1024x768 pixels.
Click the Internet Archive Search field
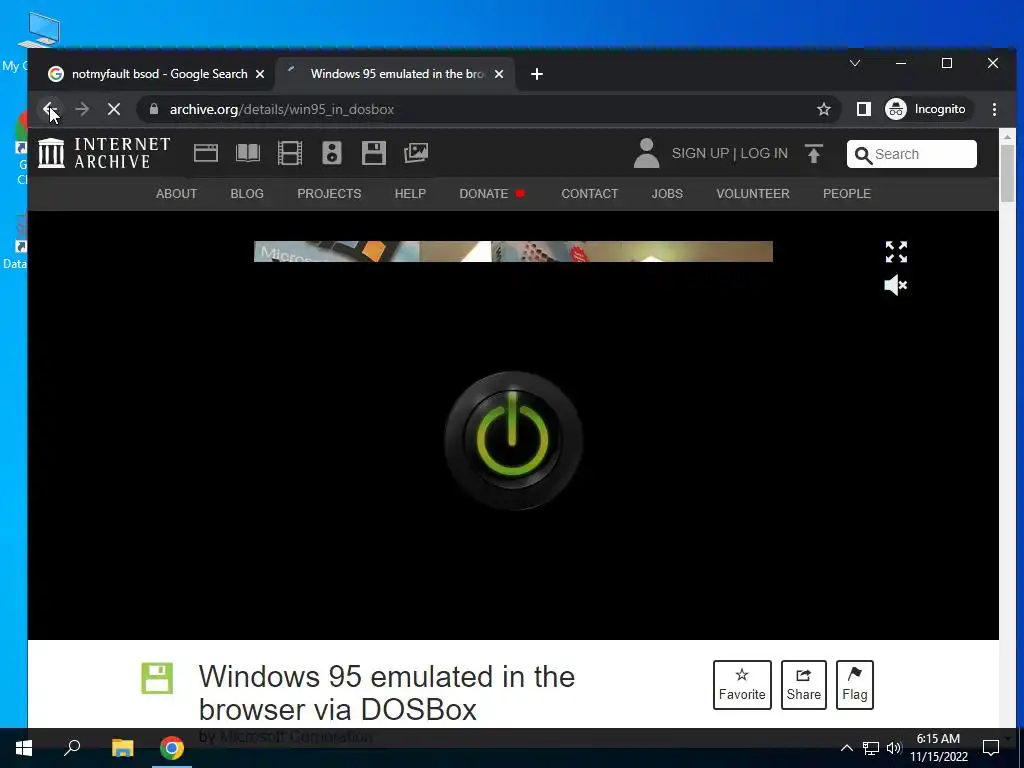(912, 154)
